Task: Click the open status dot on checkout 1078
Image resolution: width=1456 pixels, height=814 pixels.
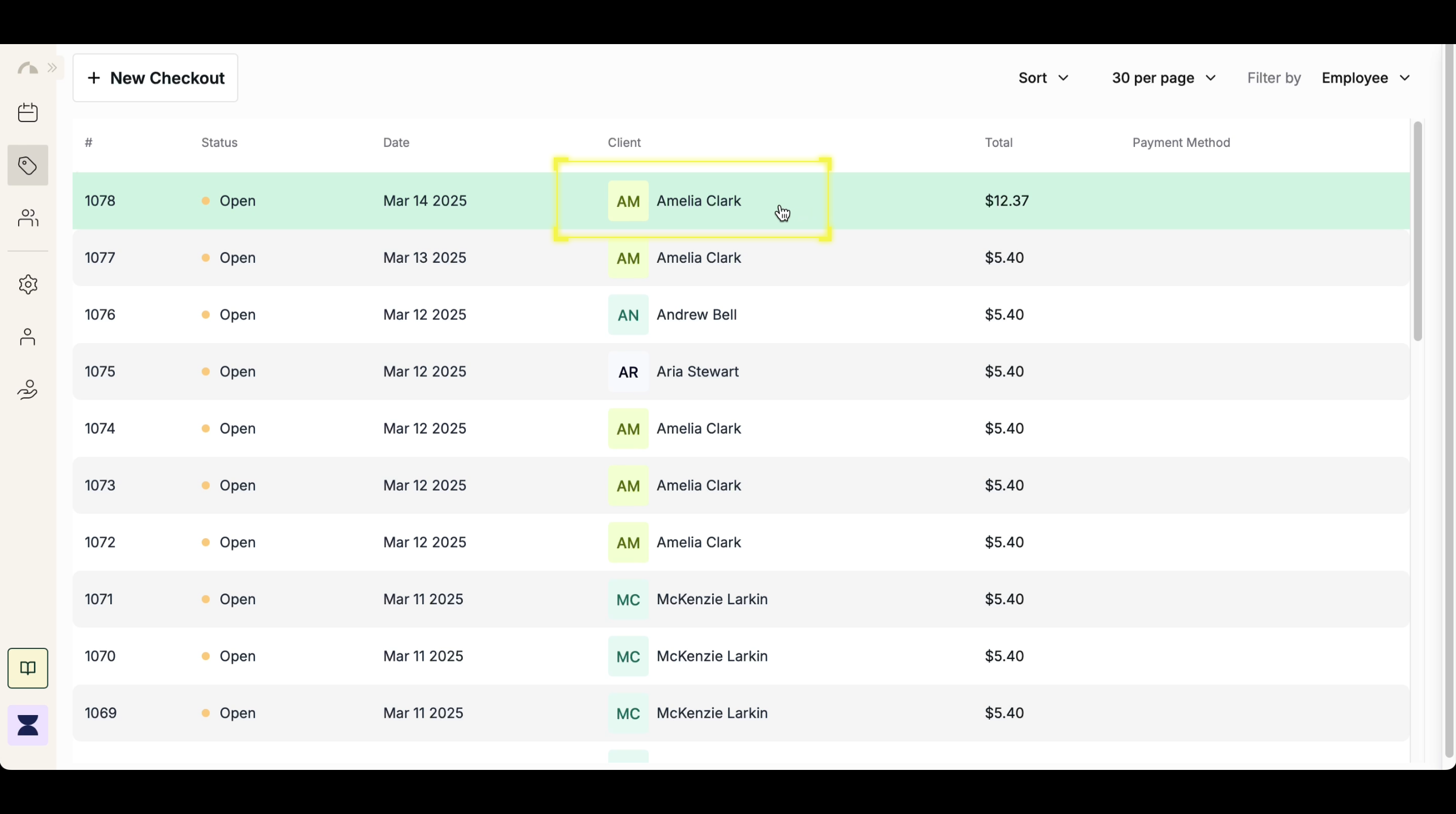Action: click(207, 201)
